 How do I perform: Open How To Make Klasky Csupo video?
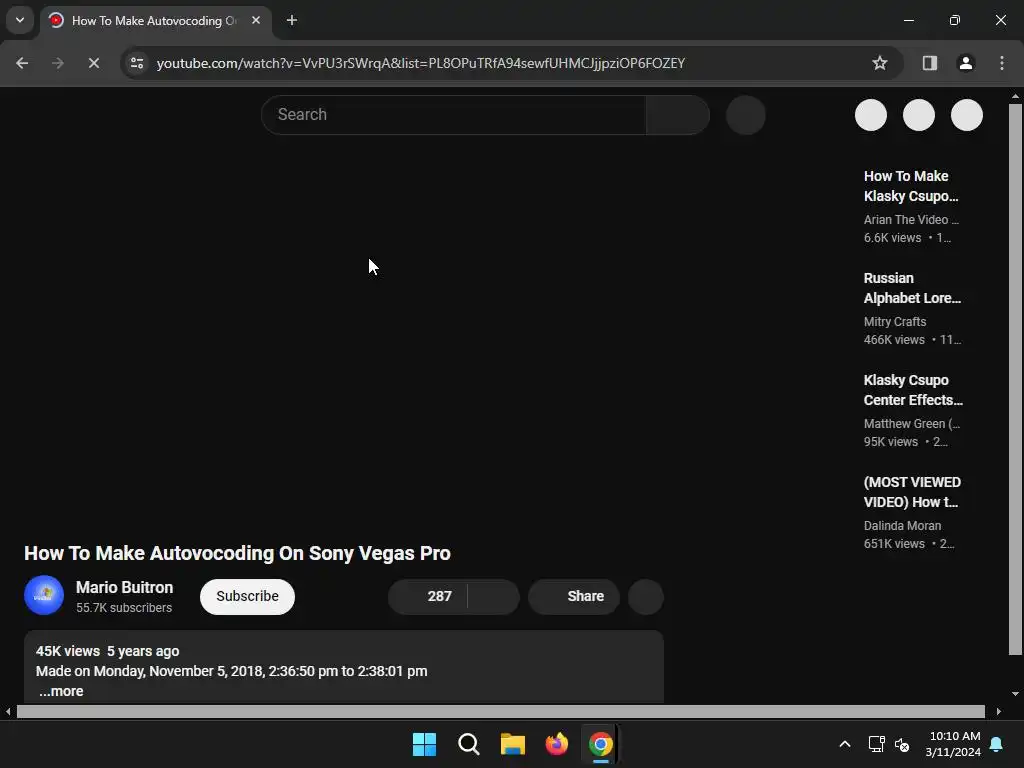coord(910,186)
